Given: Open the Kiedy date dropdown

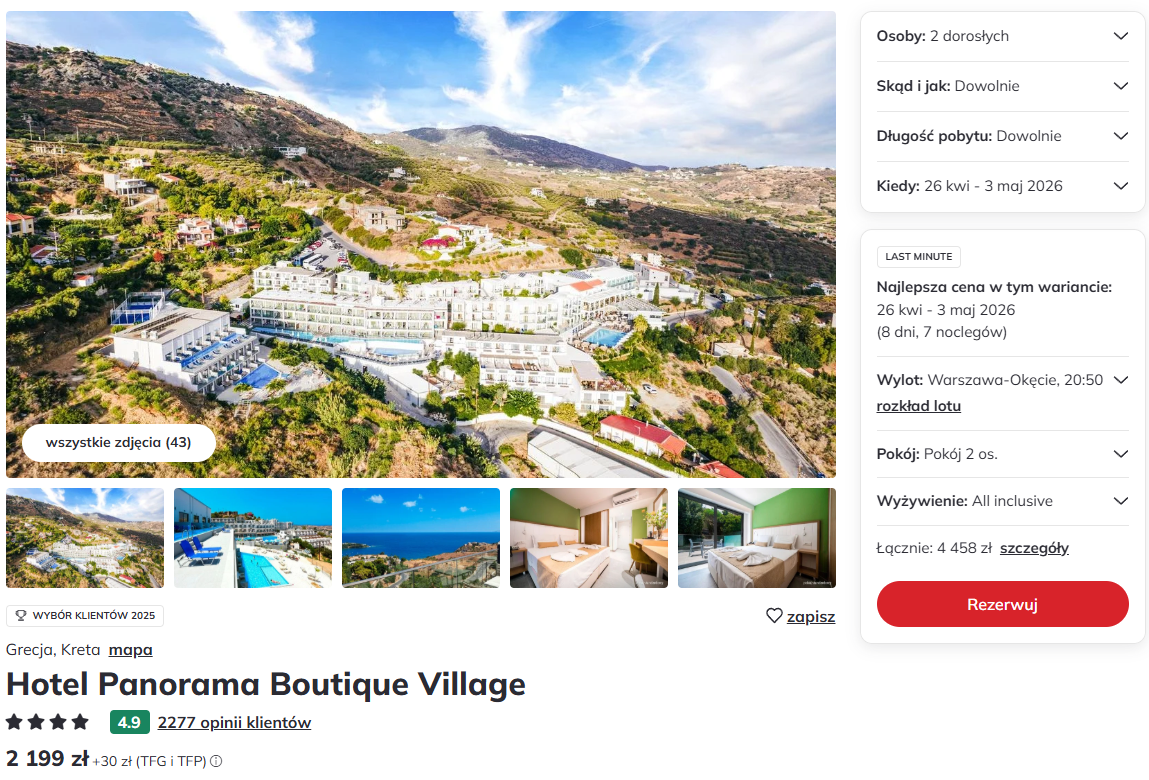Looking at the screenshot, I should [1120, 186].
